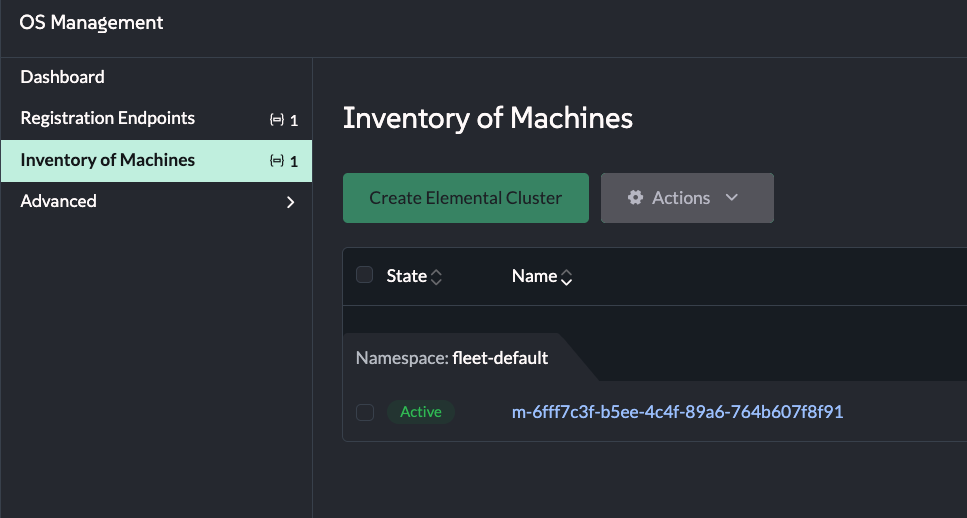Click resource count icon beside Registration Endpoints
967x518 pixels.
[x=277, y=120]
